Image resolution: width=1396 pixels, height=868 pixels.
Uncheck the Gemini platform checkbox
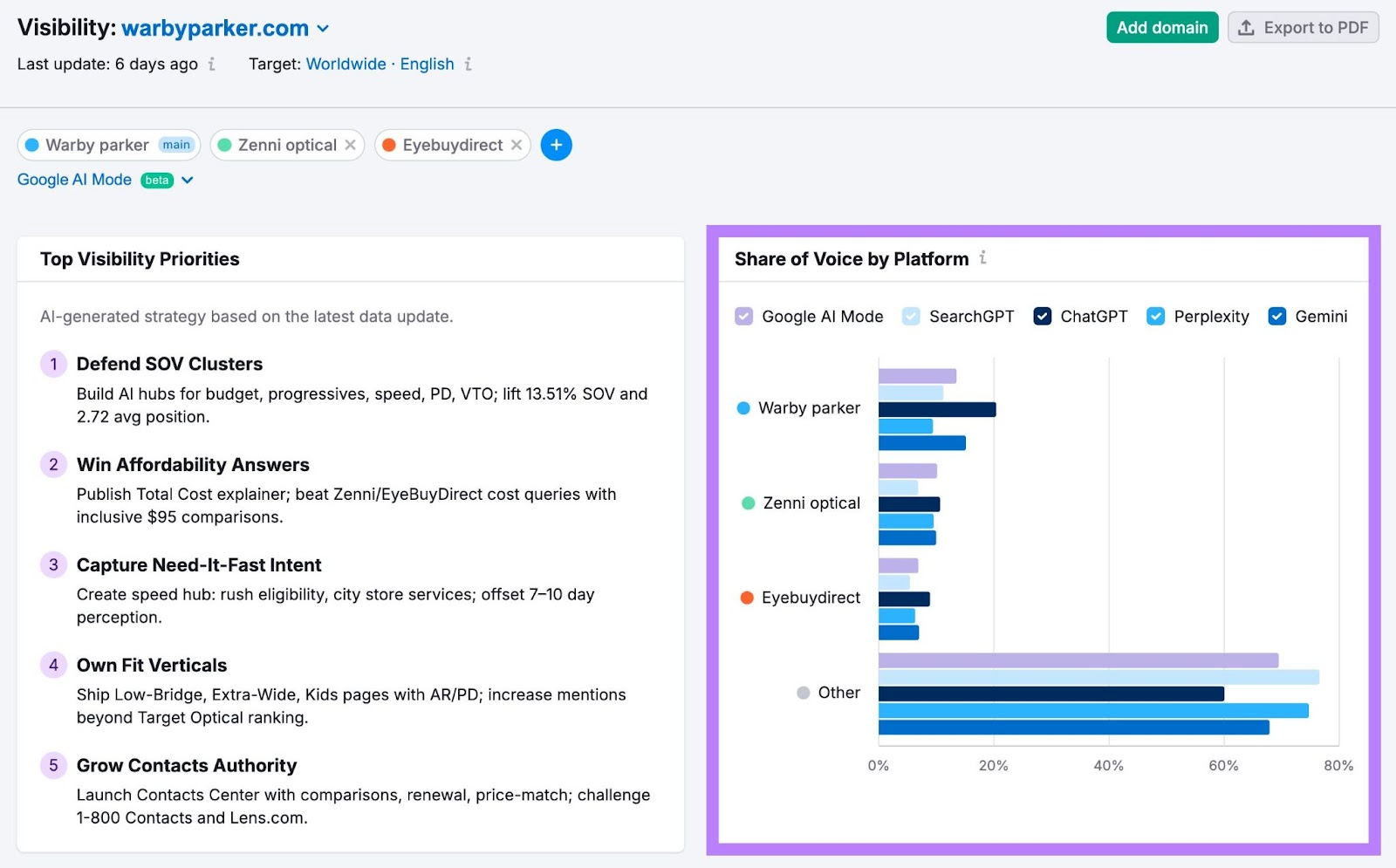pyautogui.click(x=1277, y=316)
